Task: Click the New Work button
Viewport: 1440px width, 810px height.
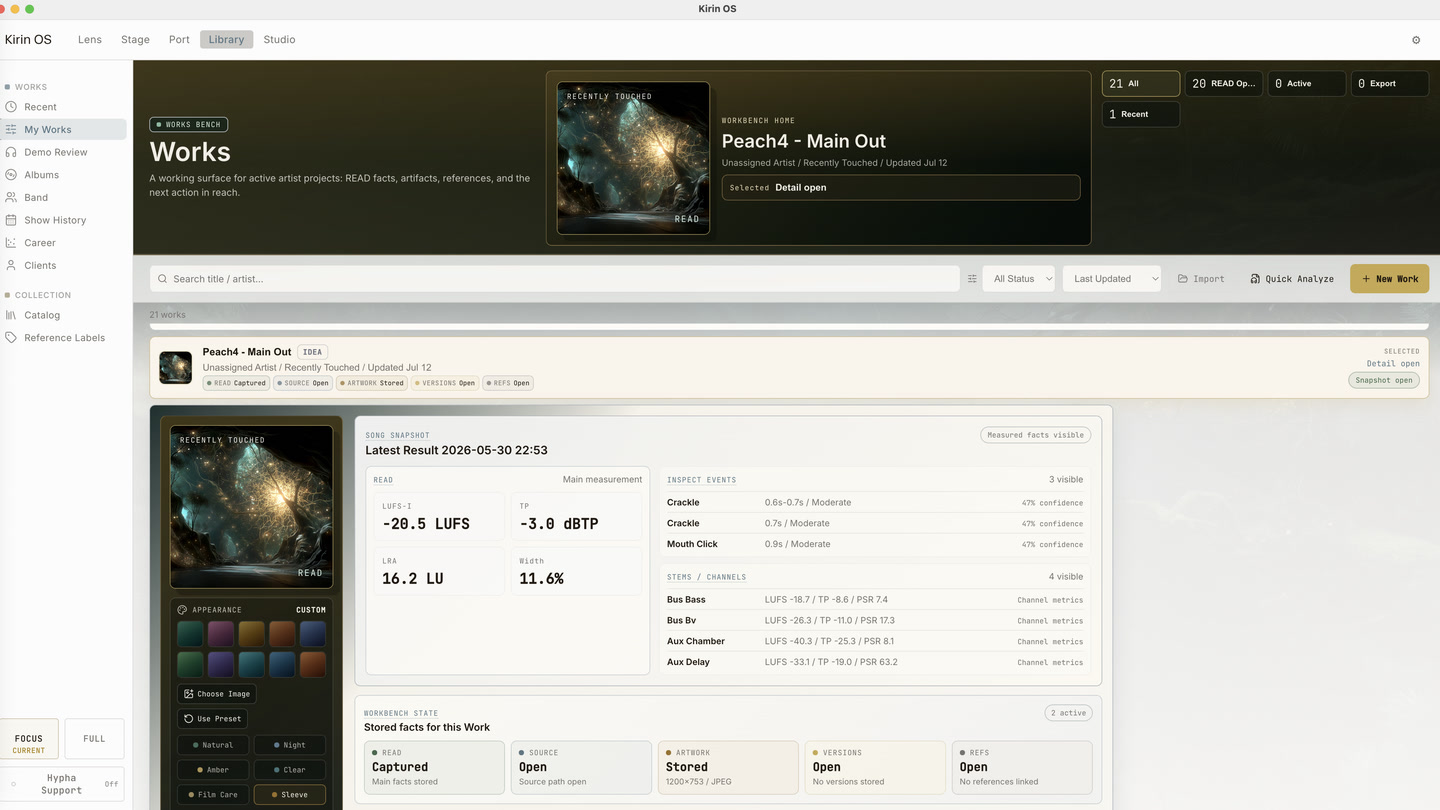Action: click(1389, 279)
